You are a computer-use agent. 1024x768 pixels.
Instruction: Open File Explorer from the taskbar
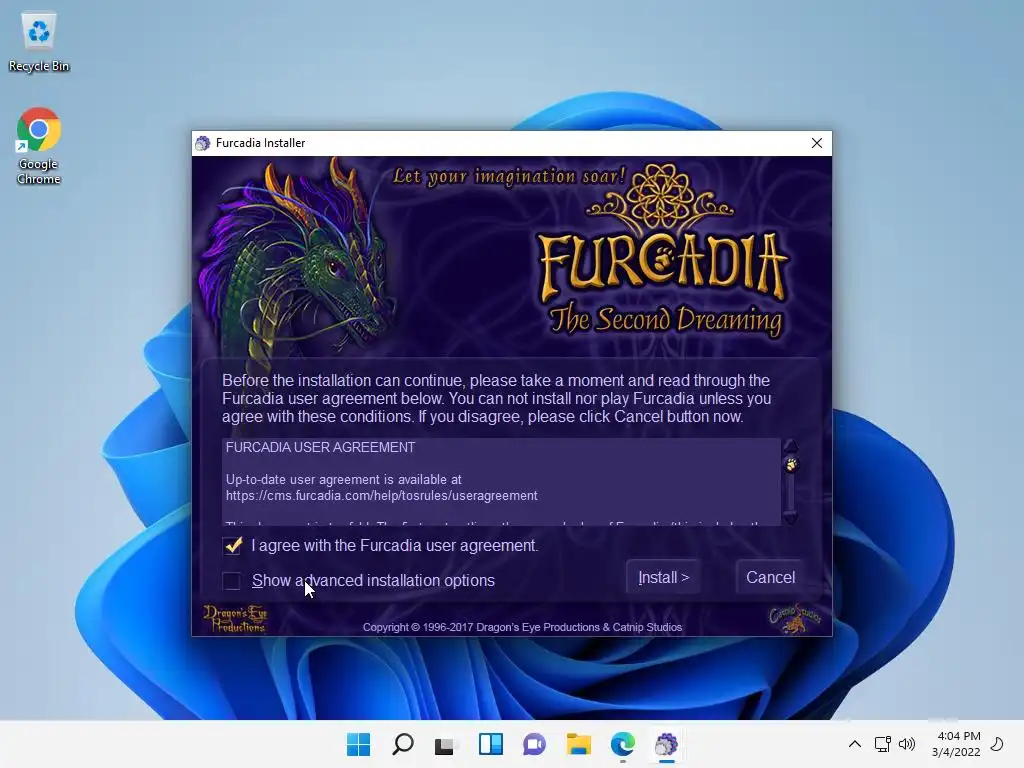[579, 744]
